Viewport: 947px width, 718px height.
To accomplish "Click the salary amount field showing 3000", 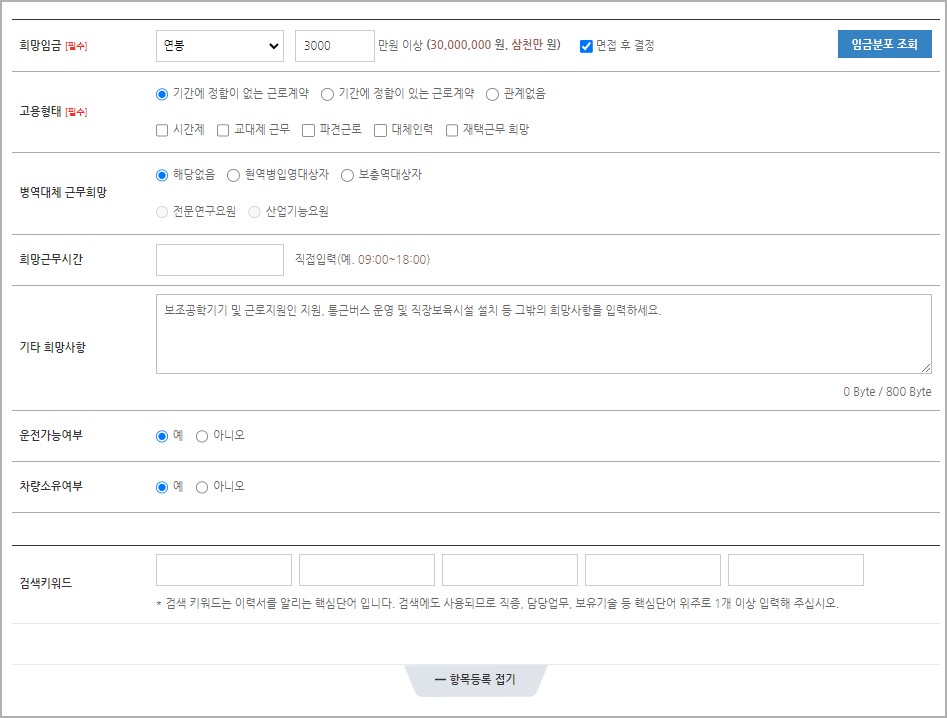I will pos(334,45).
